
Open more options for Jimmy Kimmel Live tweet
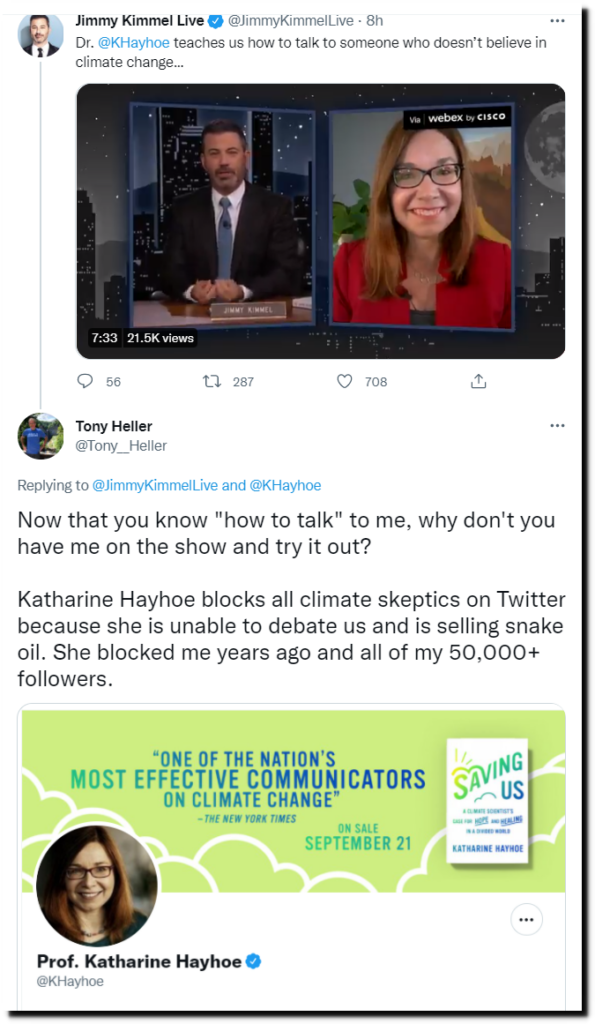click(557, 21)
